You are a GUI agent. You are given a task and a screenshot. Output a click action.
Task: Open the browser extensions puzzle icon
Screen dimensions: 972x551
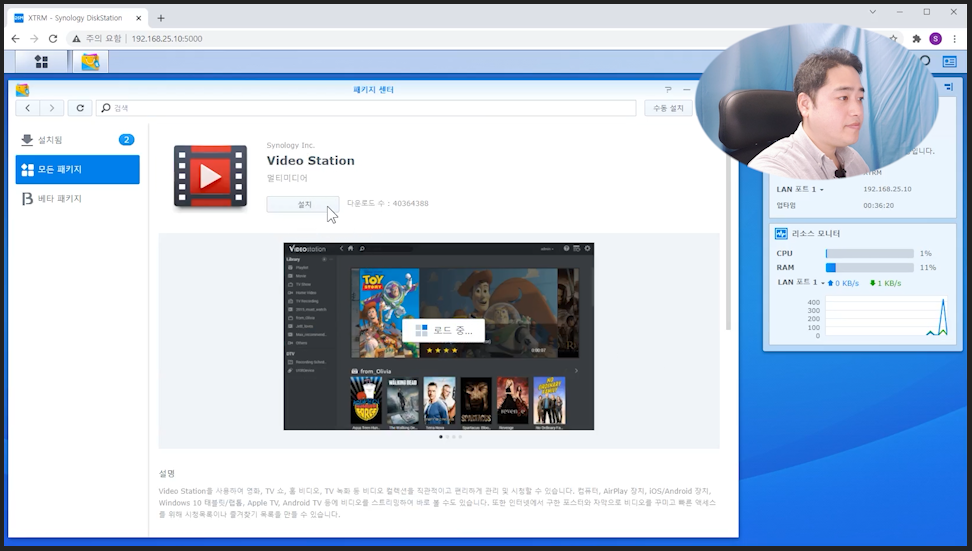[x=916, y=38]
